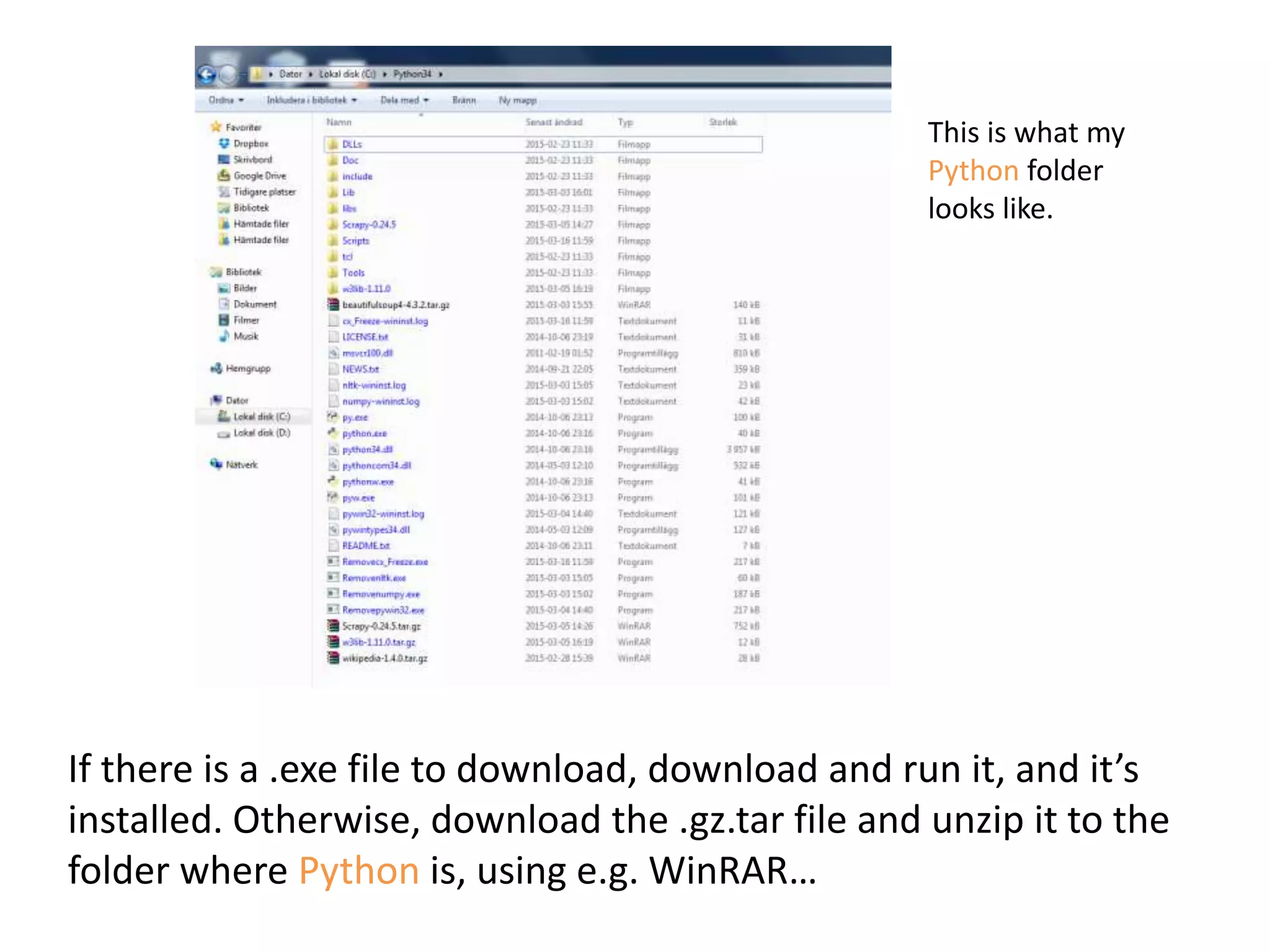This screenshot has width=1270, height=952.
Task: Open Bilder library in sidebar
Action: 237,288
